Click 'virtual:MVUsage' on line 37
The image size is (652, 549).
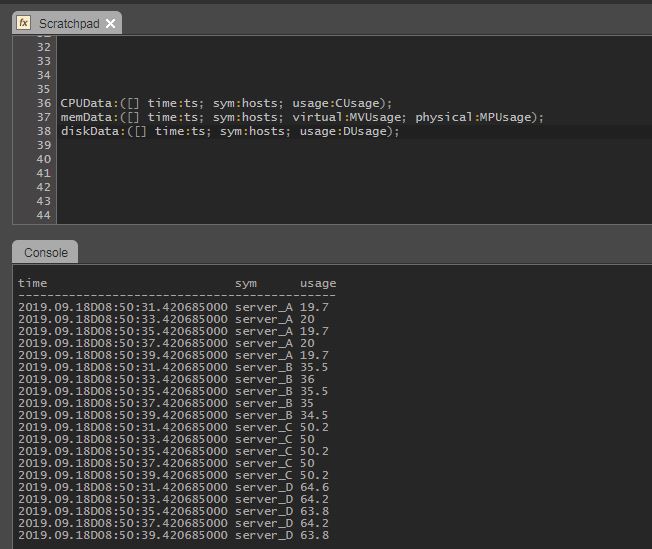pos(347,117)
